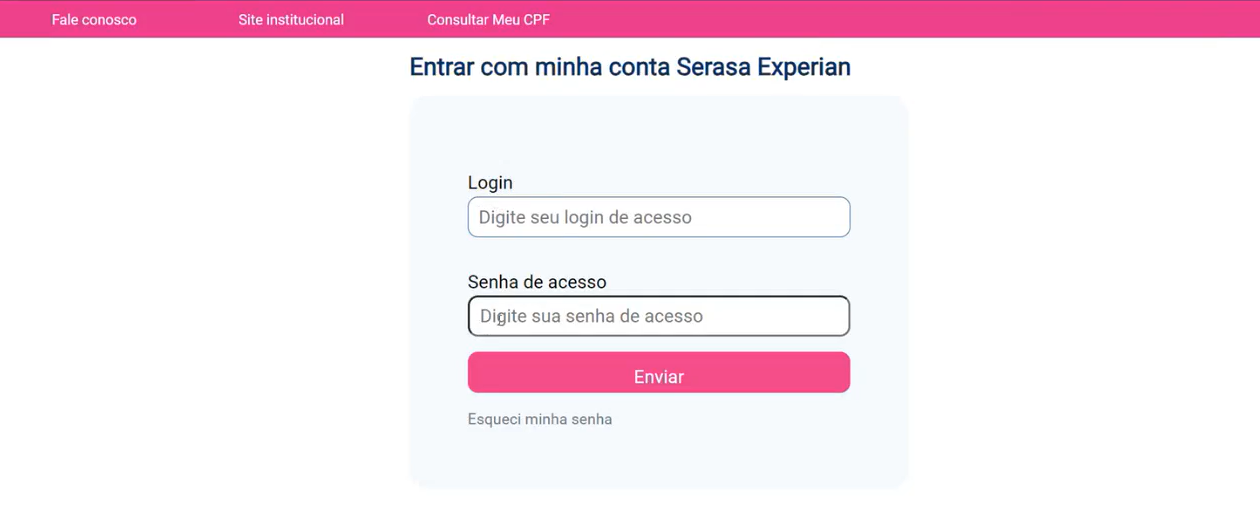
Task: Click empty space in the pink navigation bar
Action: [x=900, y=20]
